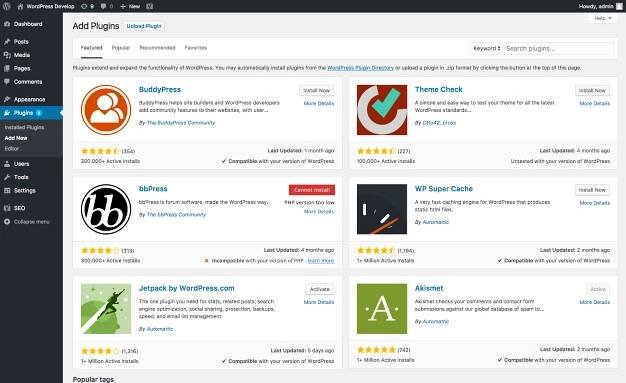Open comments bubble icon in admin bar
Image resolution: width=626 pixels, height=383 pixels.
click(x=103, y=6)
